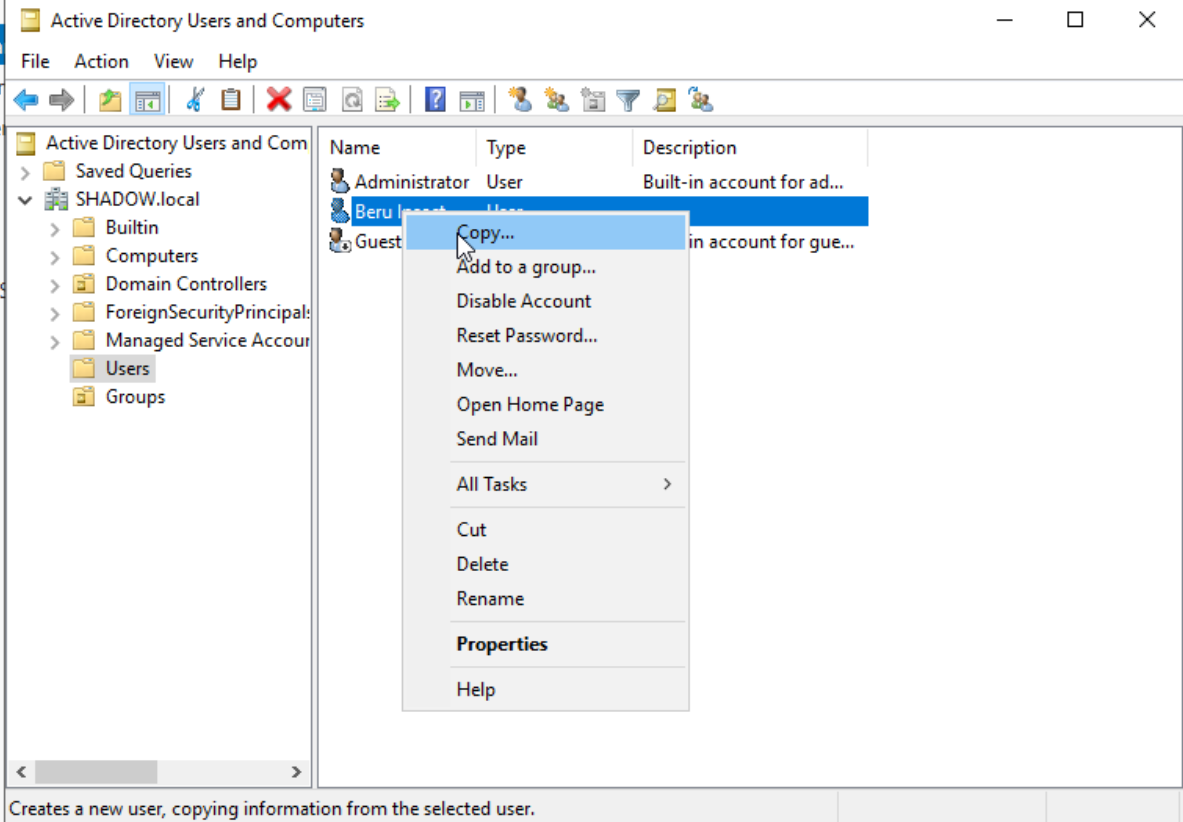This screenshot has width=1183, height=822.
Task: Click the Up one level folder icon
Action: [x=109, y=100]
